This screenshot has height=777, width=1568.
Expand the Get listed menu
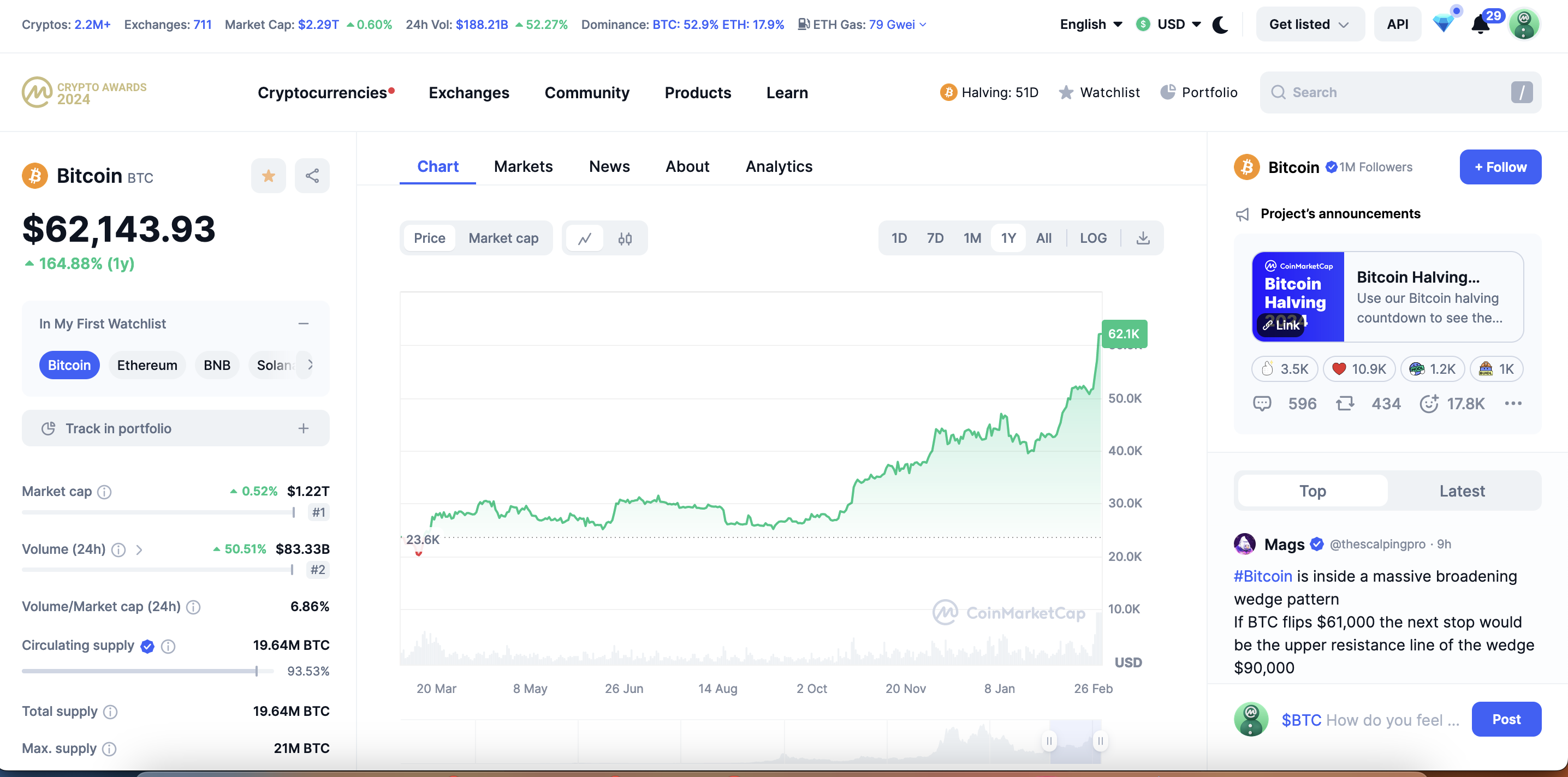(1309, 25)
